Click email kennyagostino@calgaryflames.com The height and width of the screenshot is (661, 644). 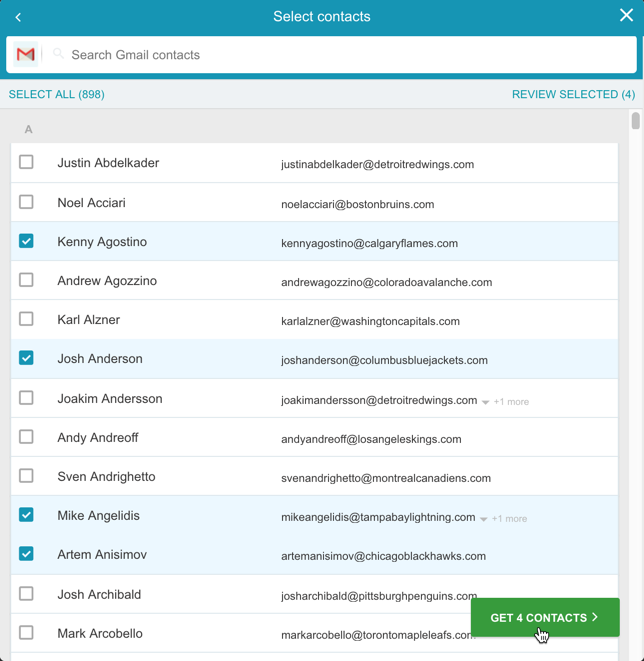point(369,243)
